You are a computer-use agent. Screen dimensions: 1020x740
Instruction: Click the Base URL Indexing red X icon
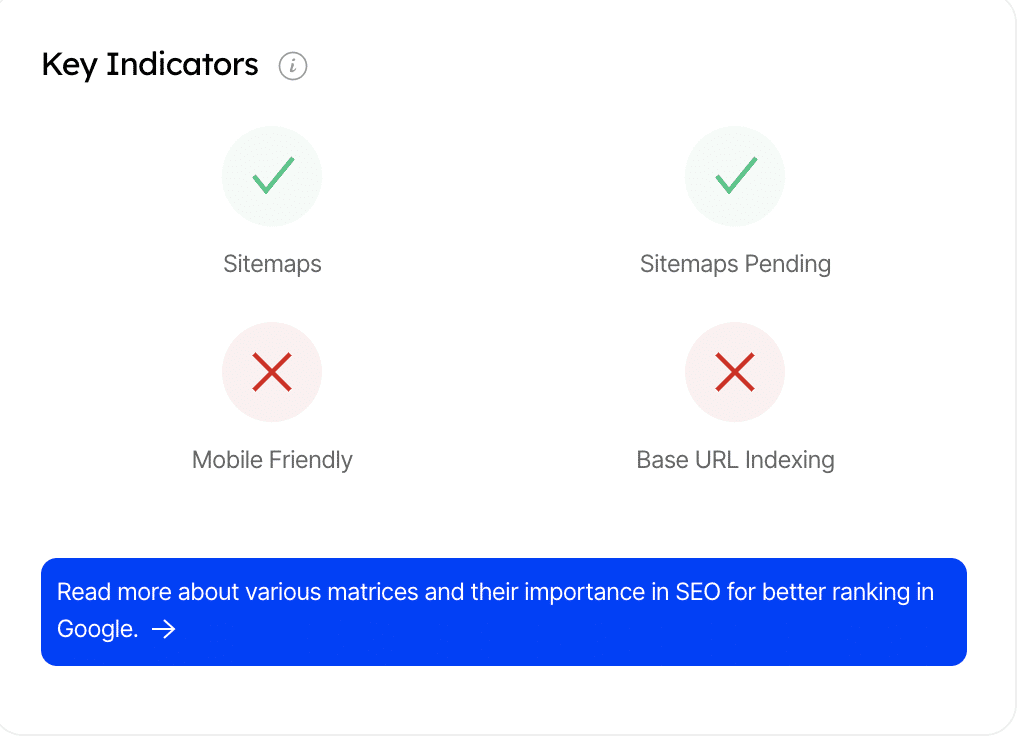pos(735,372)
